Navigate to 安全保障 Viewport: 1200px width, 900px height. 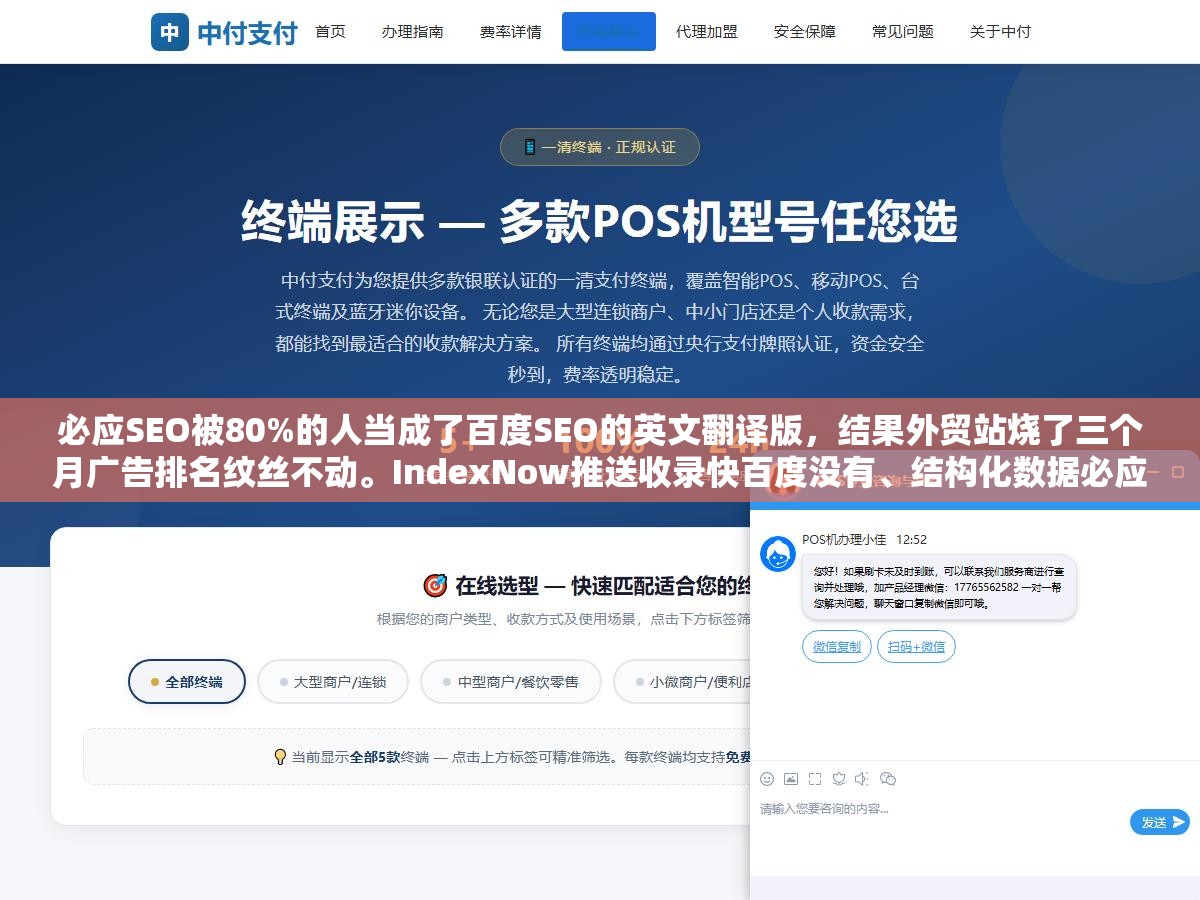tap(805, 32)
